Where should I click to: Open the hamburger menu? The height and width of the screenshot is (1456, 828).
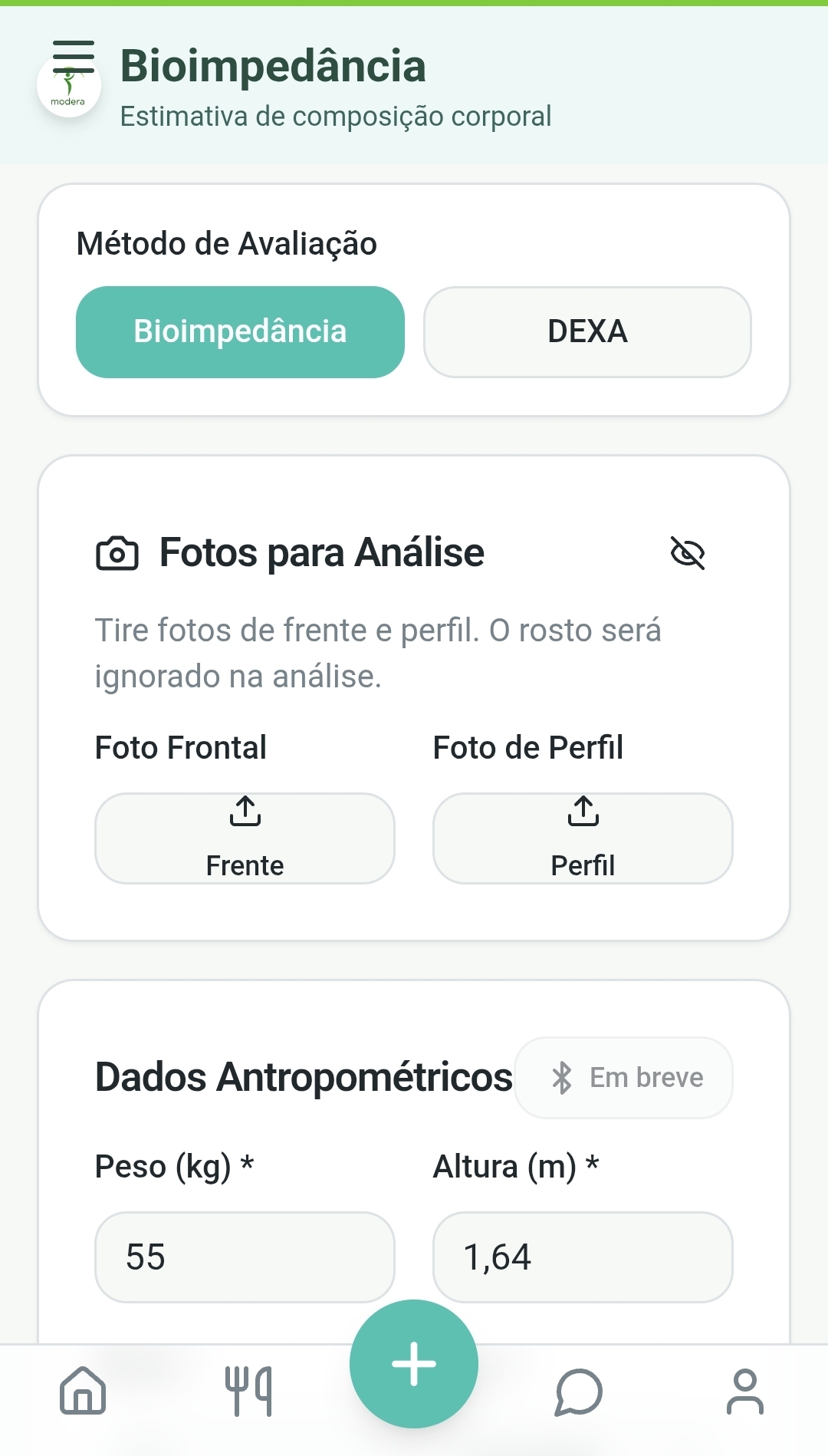(74, 55)
